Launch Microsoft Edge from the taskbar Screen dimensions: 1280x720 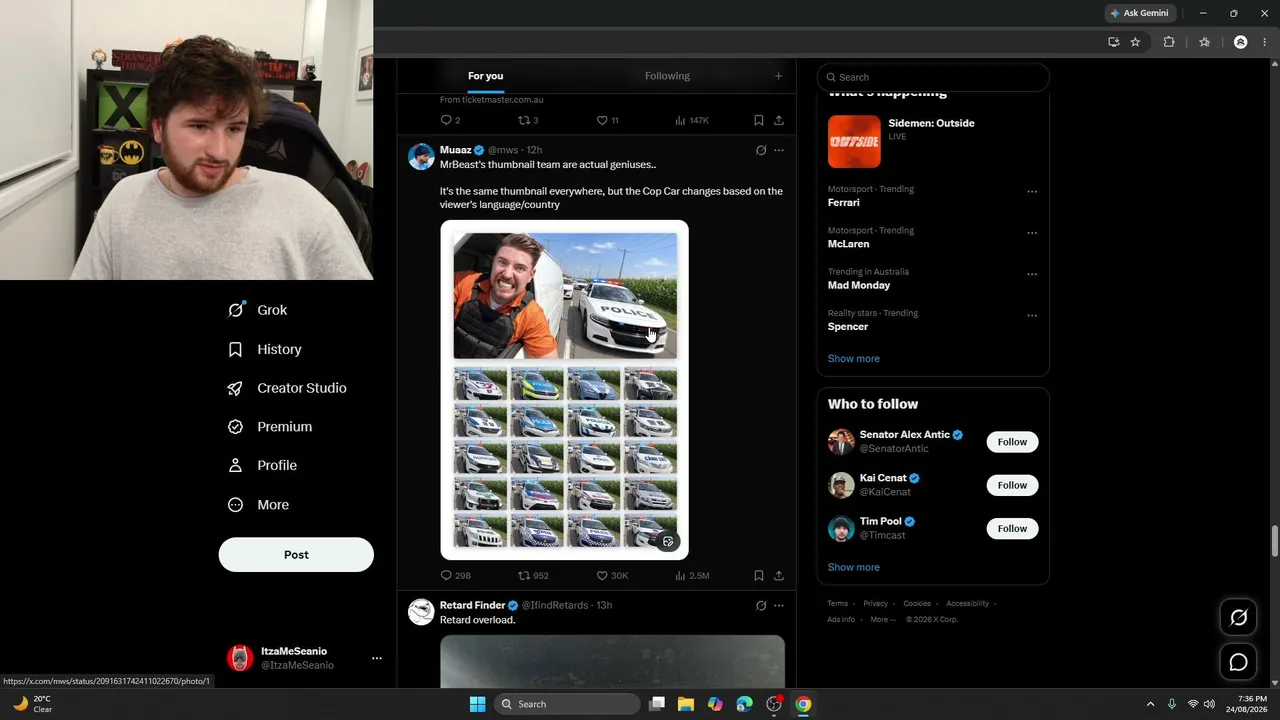pos(744,704)
